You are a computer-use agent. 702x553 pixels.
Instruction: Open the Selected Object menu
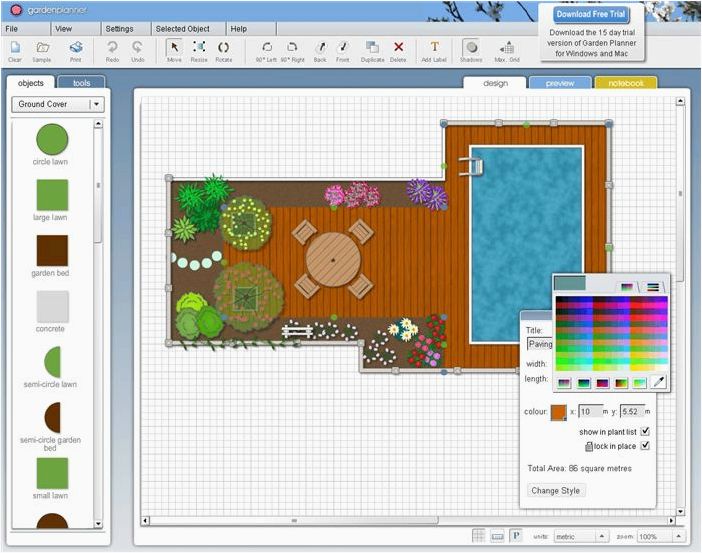pos(183,29)
